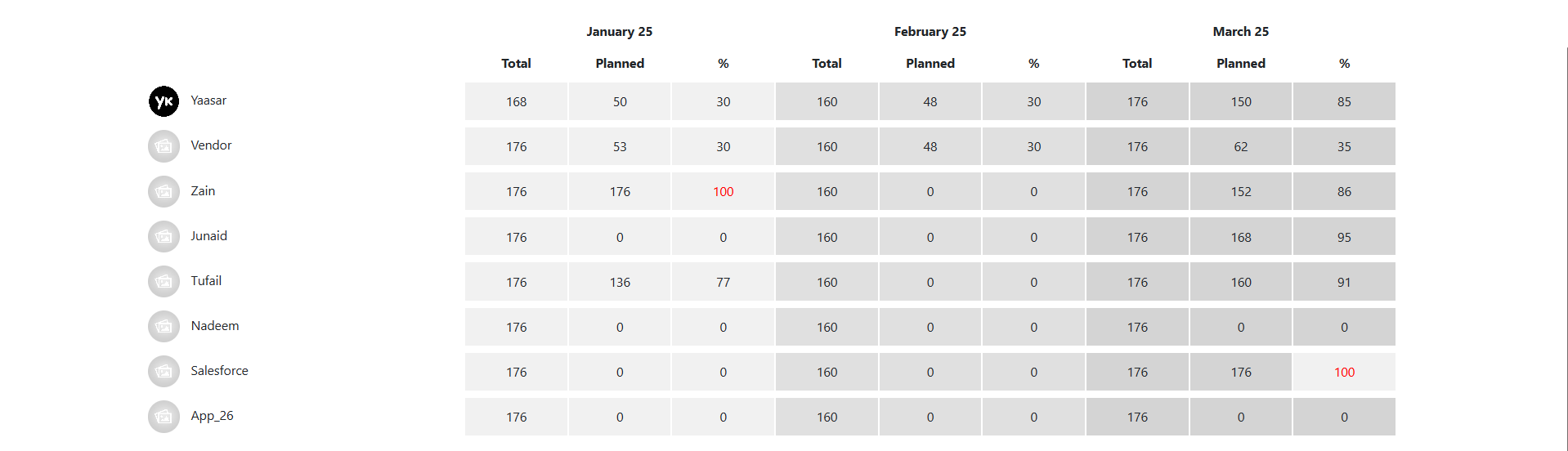This screenshot has width=1568, height=451.
Task: Click Salesforce's red 100 percent March cell
Action: (1344, 372)
